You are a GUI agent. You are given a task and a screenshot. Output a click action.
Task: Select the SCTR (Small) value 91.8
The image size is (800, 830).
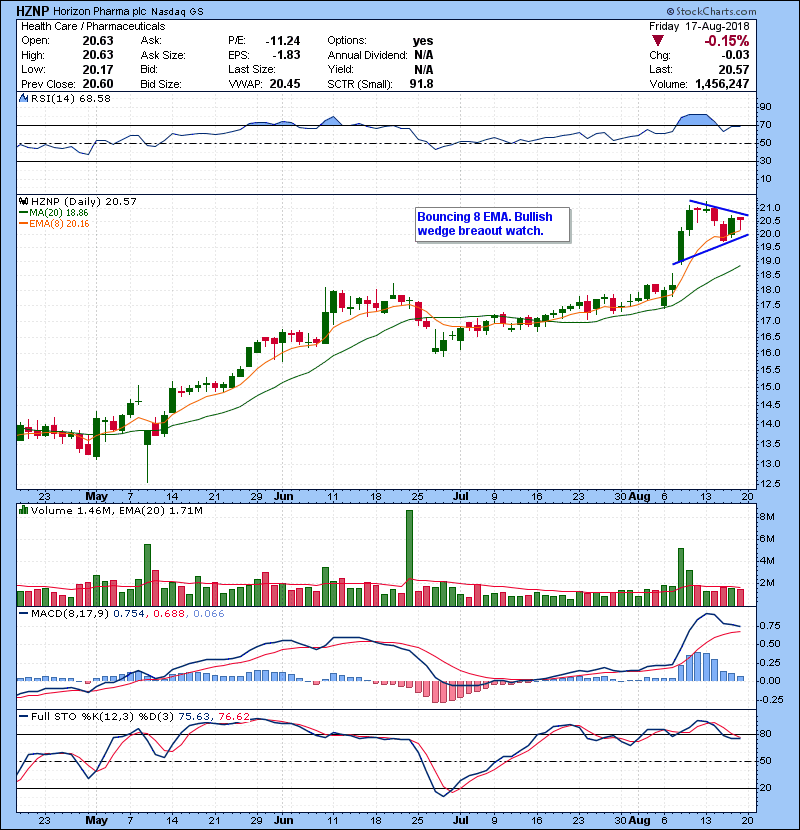point(421,84)
